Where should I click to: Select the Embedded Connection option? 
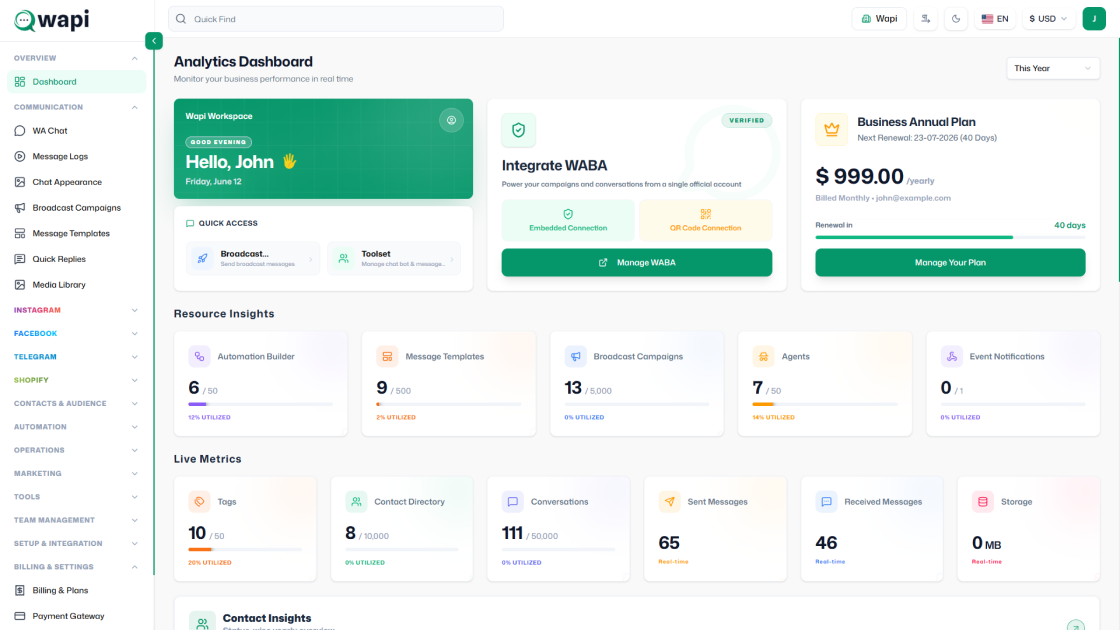pos(568,220)
